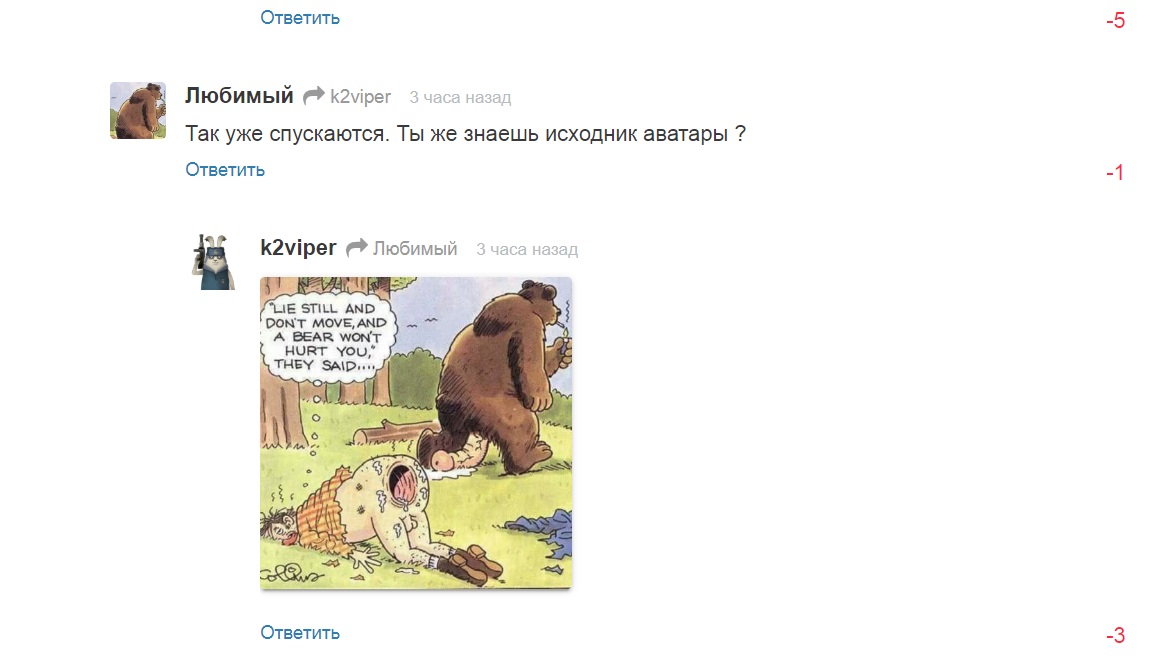The width and height of the screenshot is (1149, 659).
Task: Follow gray Любимый mention in k2viper's comment
Action: click(415, 249)
